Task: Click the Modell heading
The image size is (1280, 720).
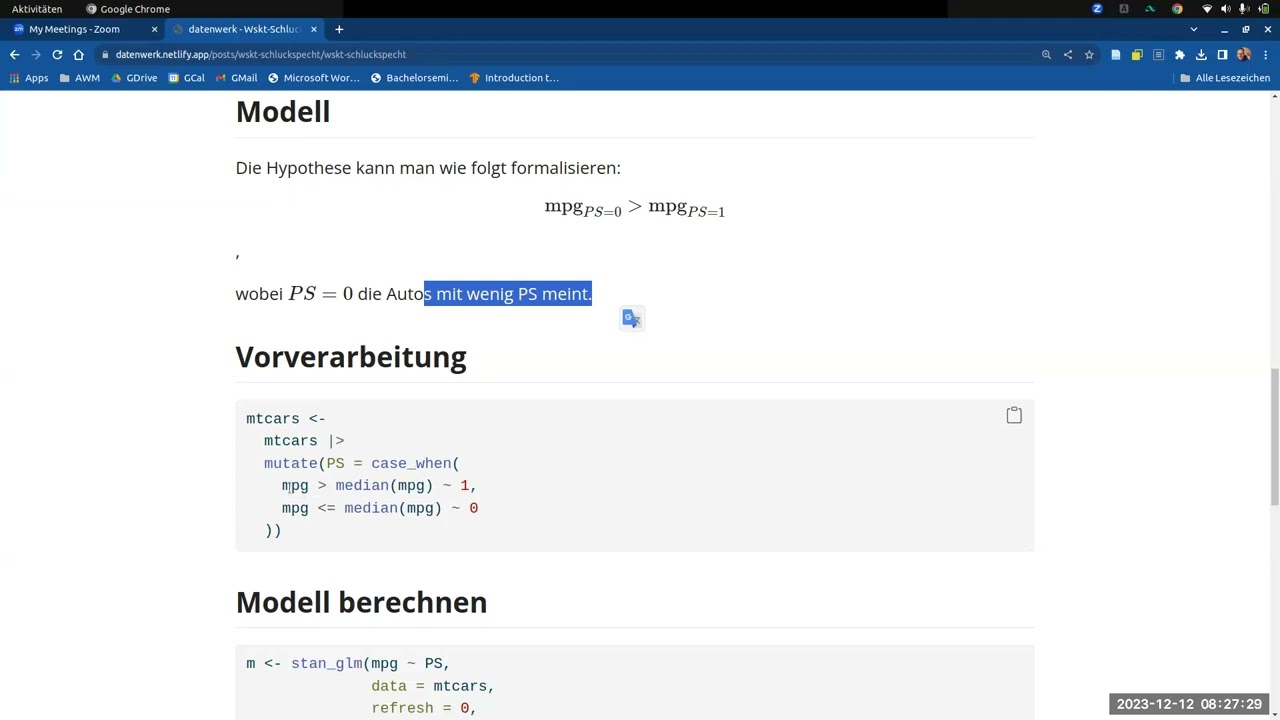Action: pyautogui.click(x=283, y=112)
